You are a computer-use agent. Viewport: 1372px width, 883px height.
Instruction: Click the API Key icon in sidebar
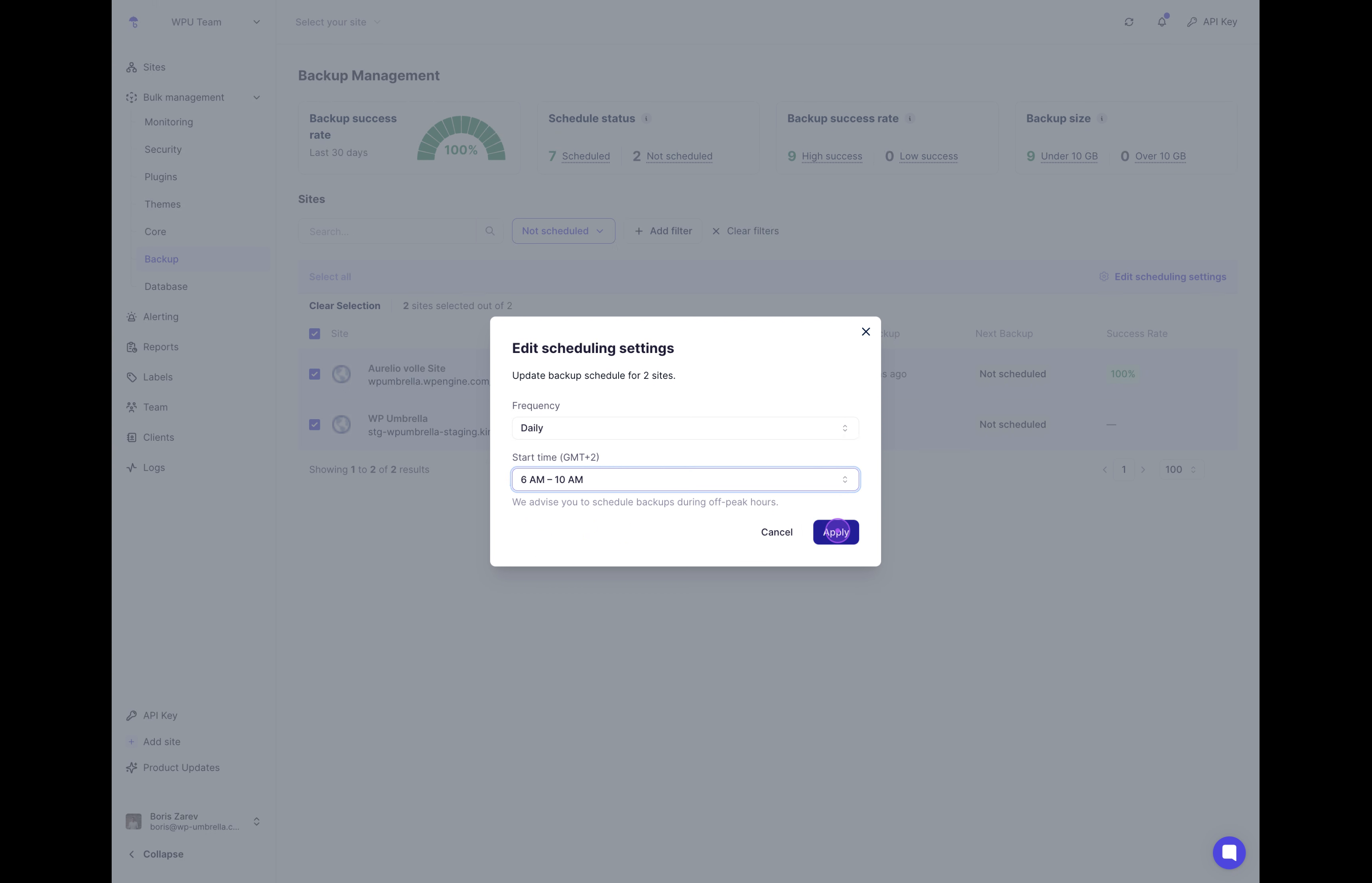point(131,715)
